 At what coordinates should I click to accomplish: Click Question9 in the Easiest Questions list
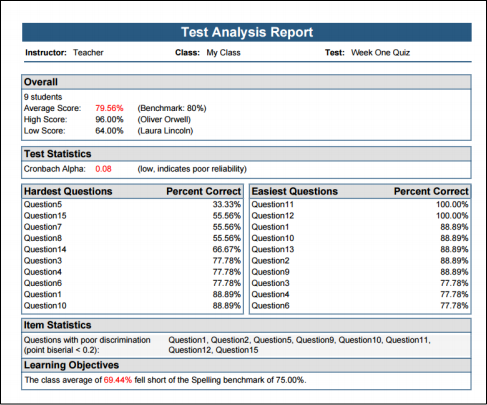tap(270, 272)
